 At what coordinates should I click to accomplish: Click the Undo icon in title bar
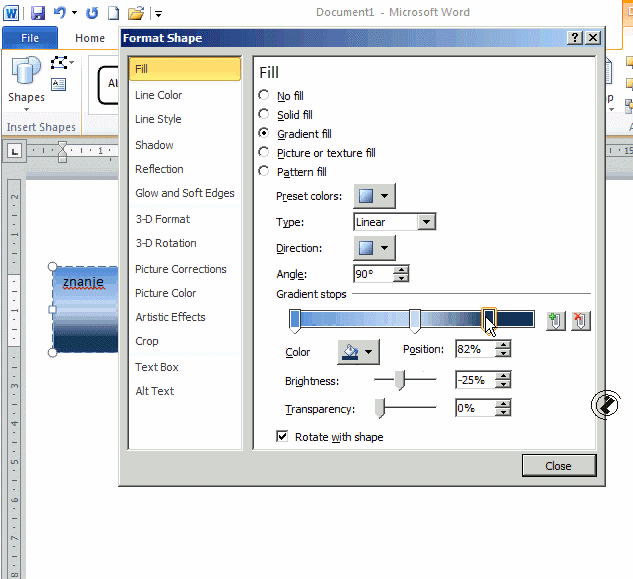pyautogui.click(x=60, y=13)
